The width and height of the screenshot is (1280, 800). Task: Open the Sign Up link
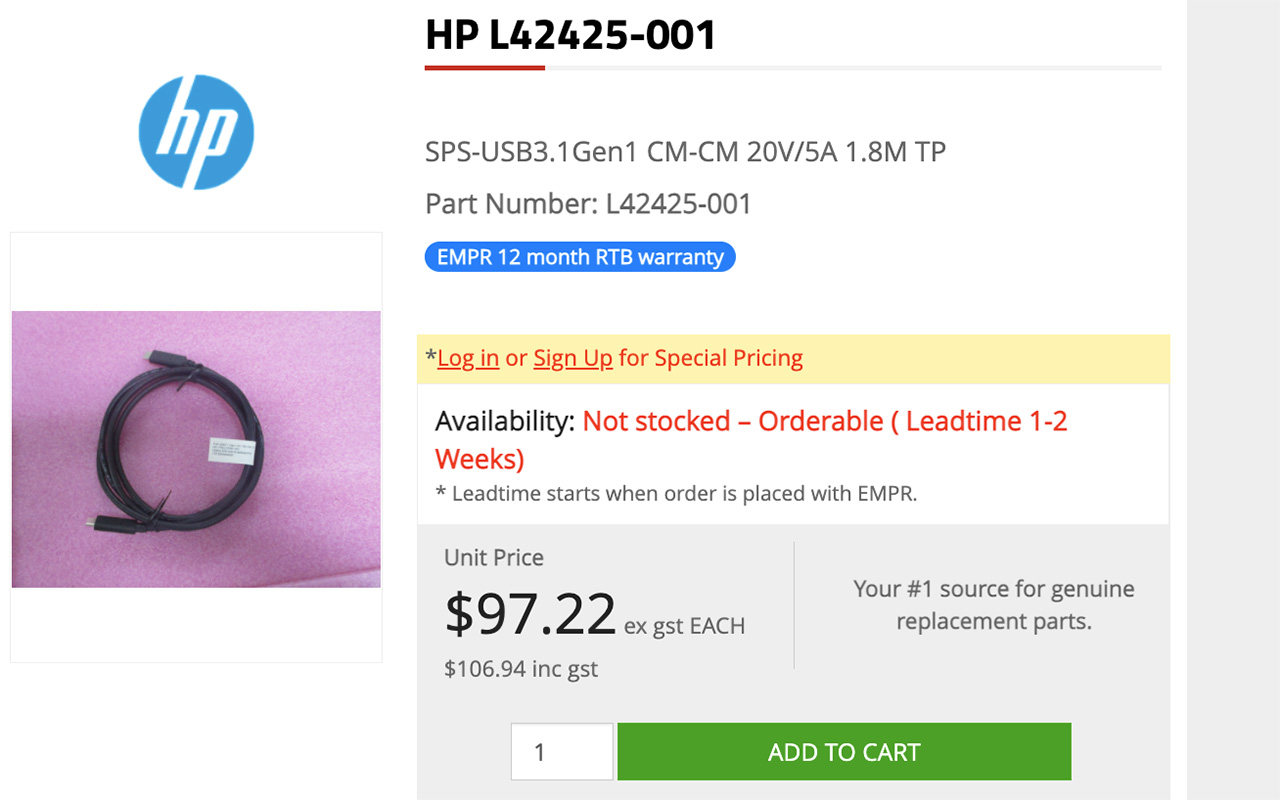573,358
